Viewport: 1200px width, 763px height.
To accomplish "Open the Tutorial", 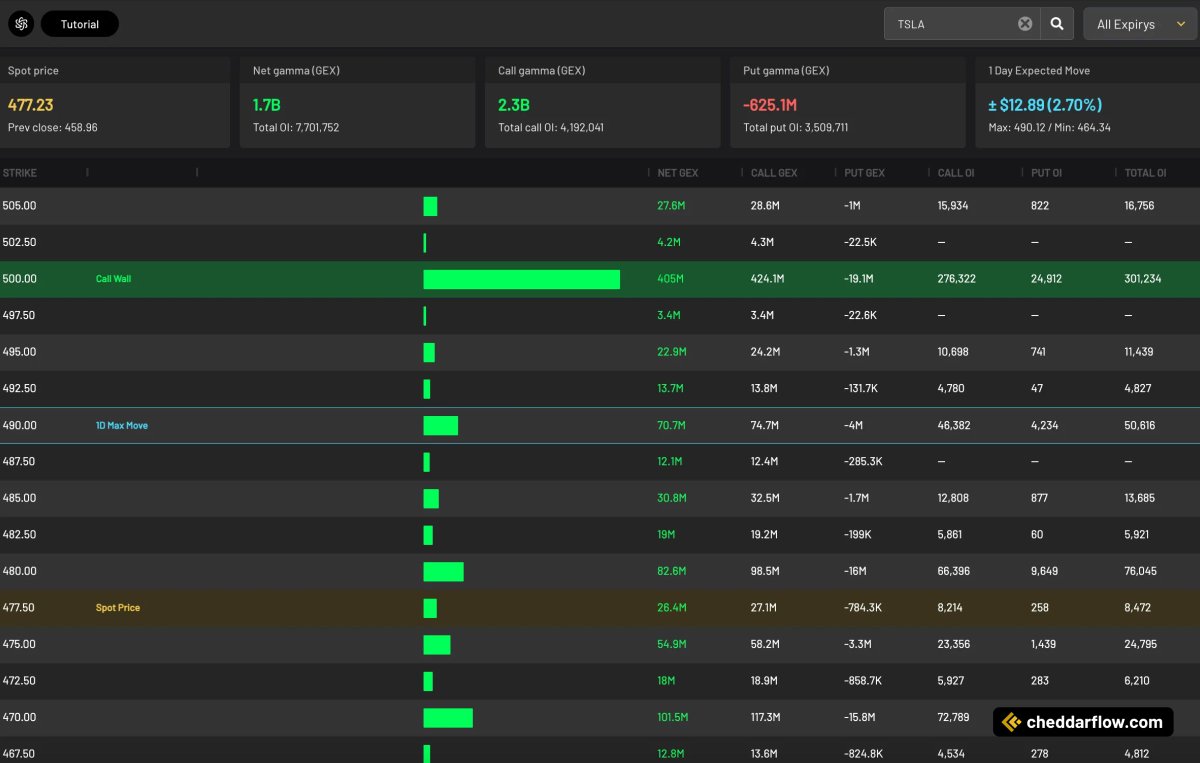I will pyautogui.click(x=79, y=23).
